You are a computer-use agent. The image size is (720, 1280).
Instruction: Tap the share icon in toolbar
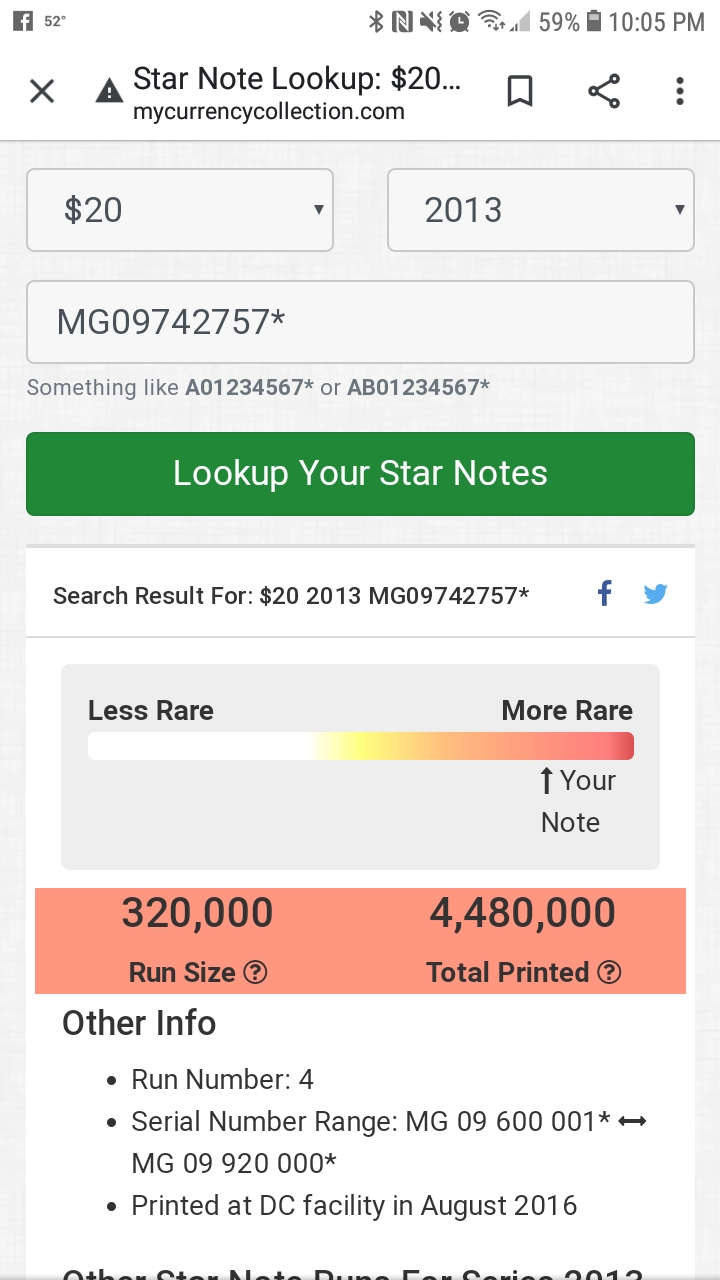[604, 92]
